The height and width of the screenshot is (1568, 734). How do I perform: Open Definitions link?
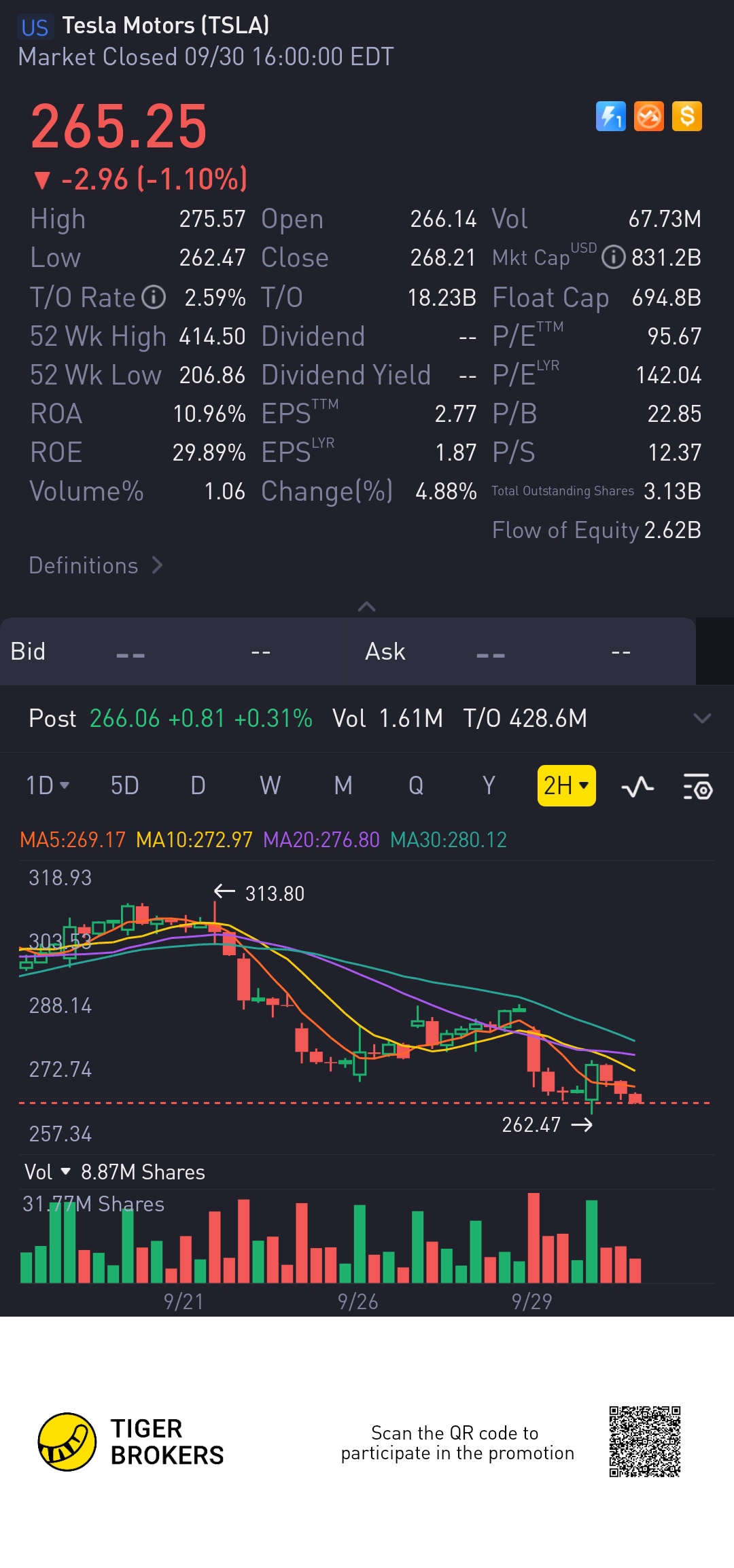point(96,565)
